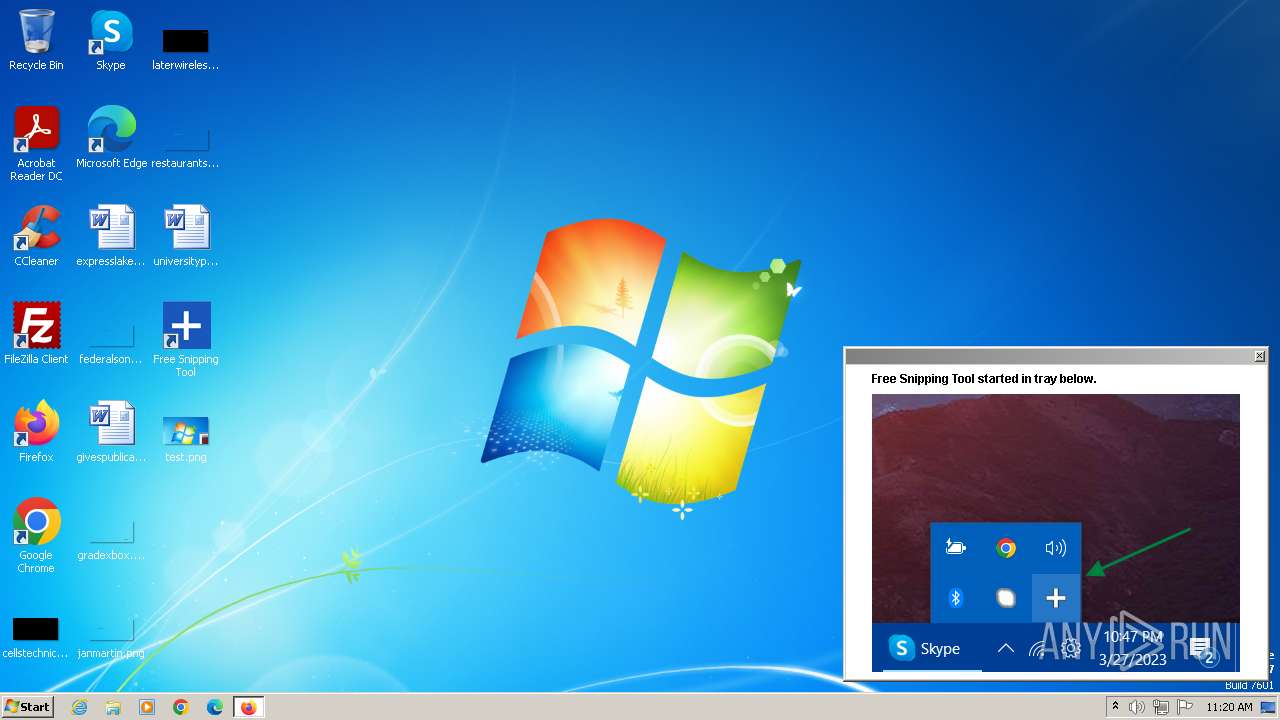Select the universityp... Word document
The height and width of the screenshot is (720, 1280).
185,236
